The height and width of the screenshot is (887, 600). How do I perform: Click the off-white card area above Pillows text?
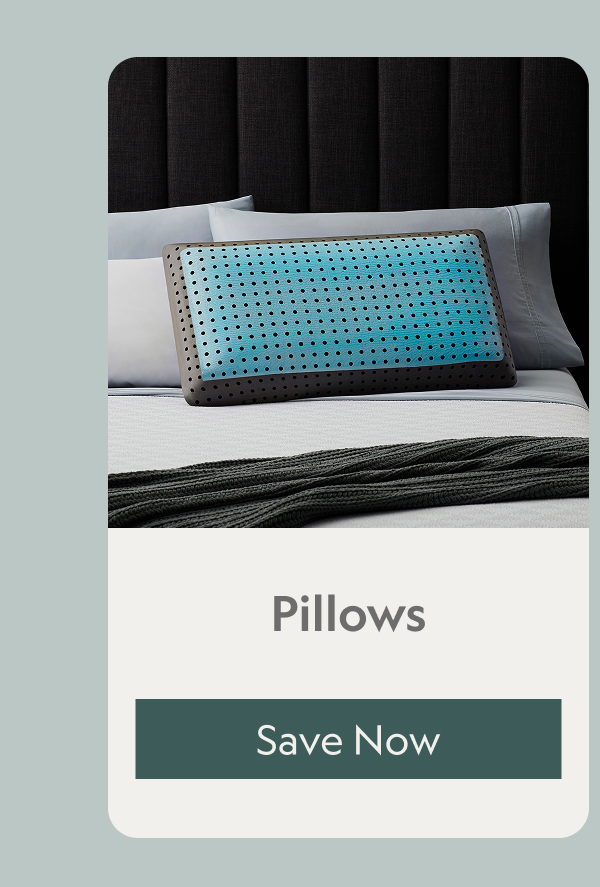pyautogui.click(x=348, y=560)
